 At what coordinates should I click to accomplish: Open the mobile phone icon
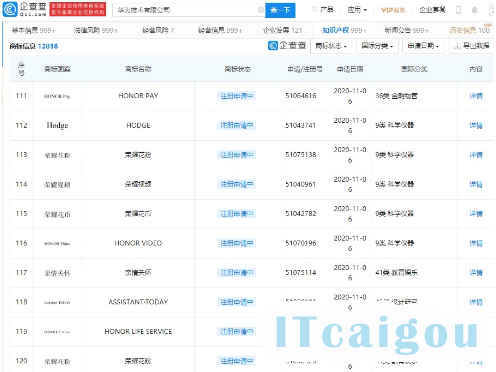point(458,10)
